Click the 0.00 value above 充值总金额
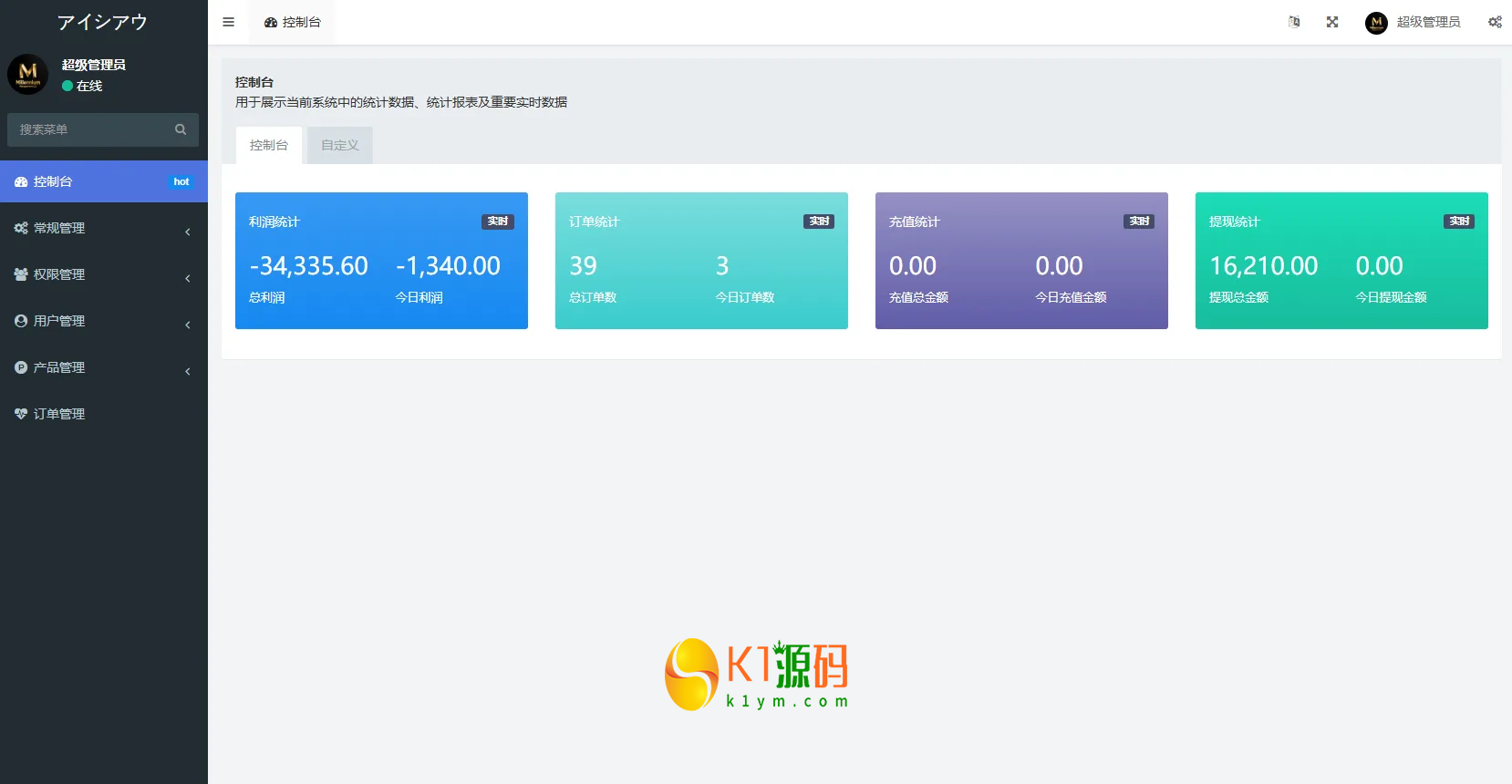The height and width of the screenshot is (784, 1512). [913, 266]
